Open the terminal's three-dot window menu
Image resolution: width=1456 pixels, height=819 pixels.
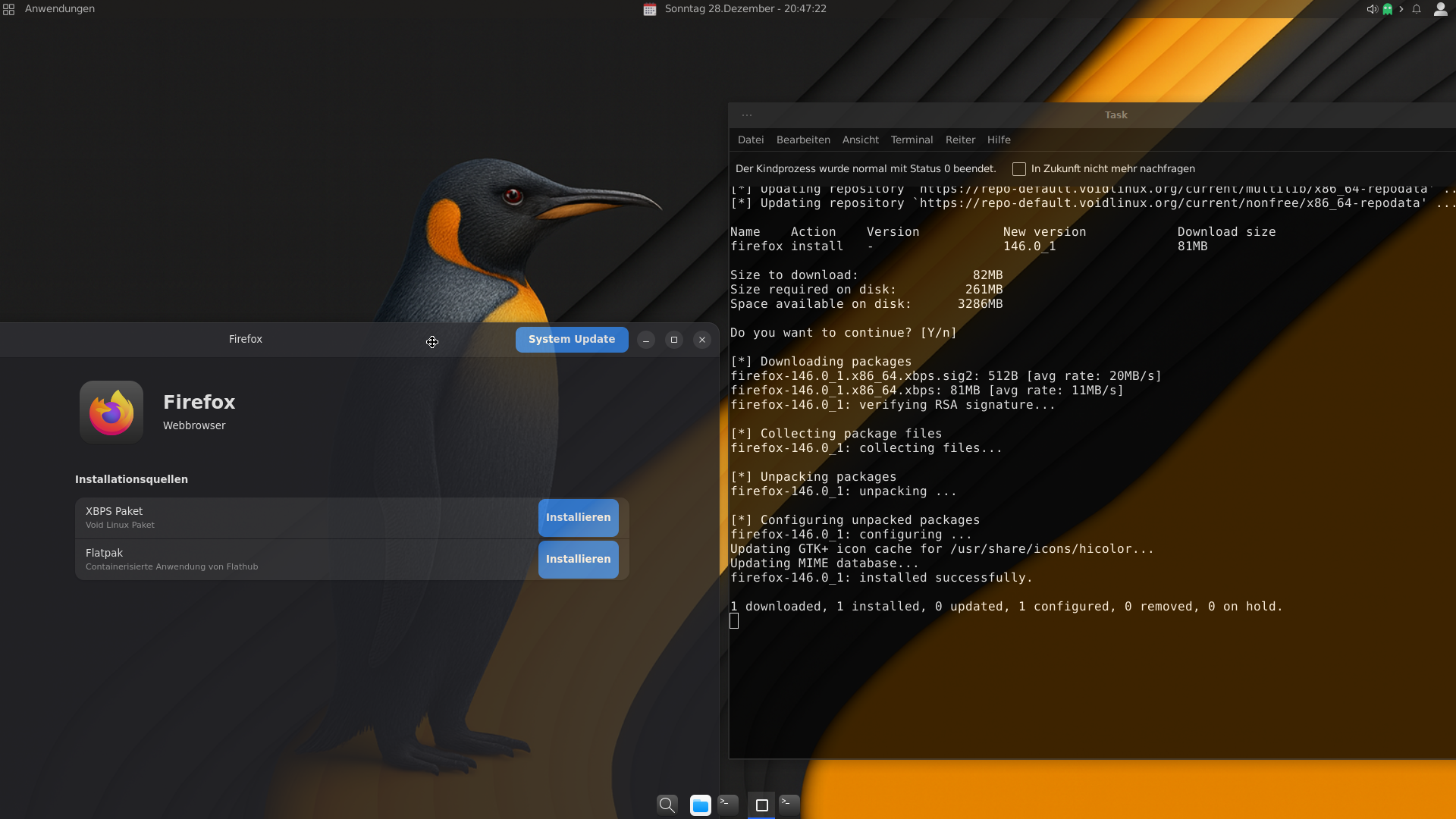pyautogui.click(x=747, y=115)
